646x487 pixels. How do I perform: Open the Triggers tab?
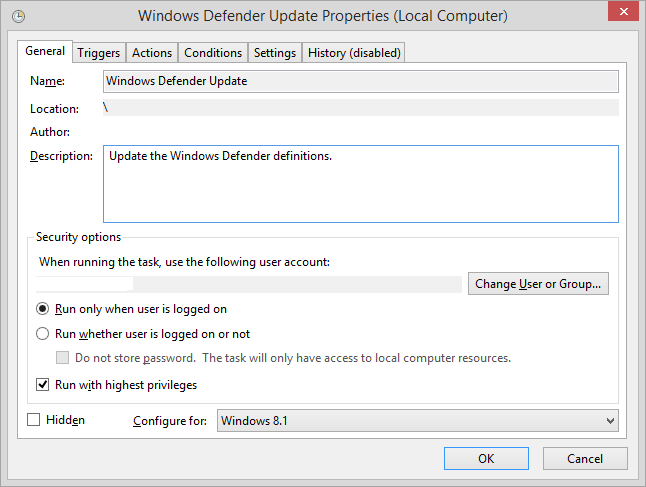point(99,53)
